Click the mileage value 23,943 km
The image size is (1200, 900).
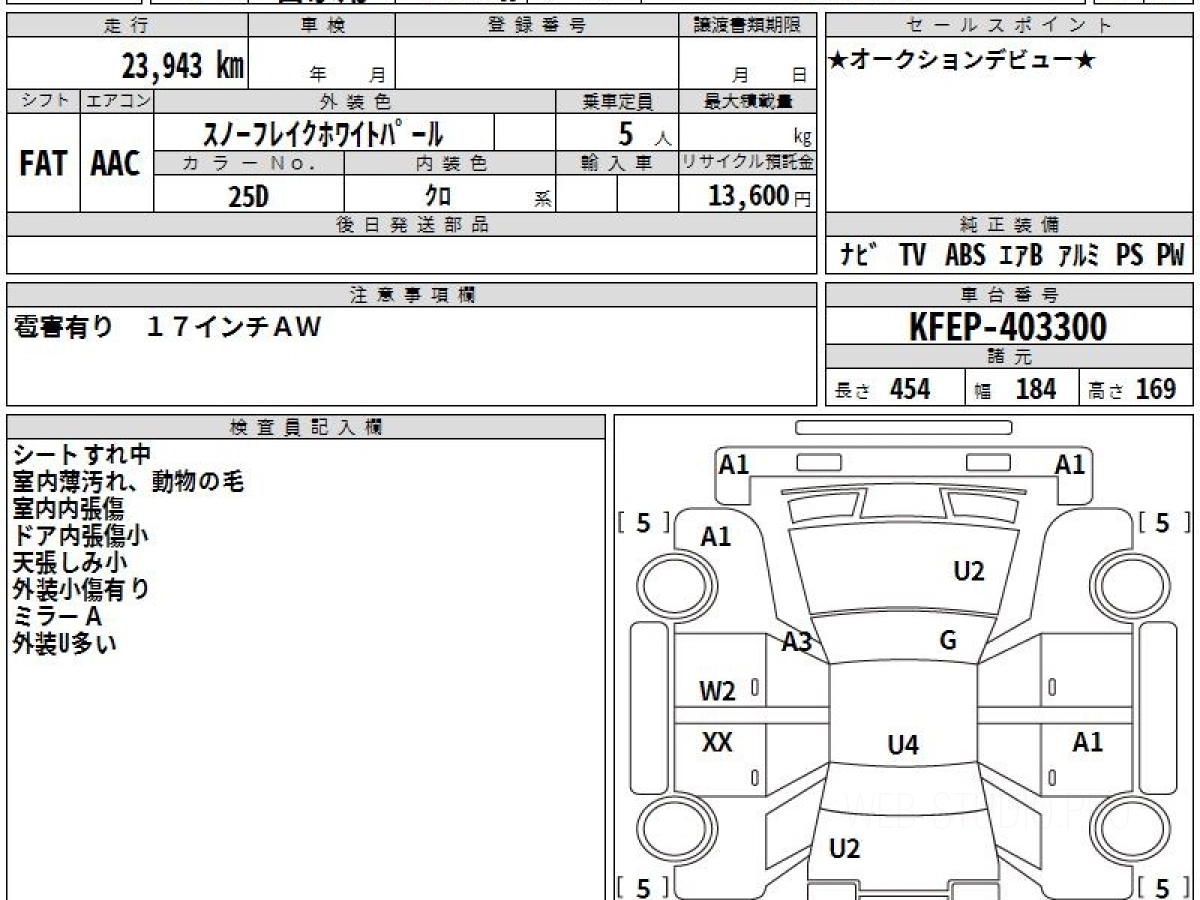183,67
